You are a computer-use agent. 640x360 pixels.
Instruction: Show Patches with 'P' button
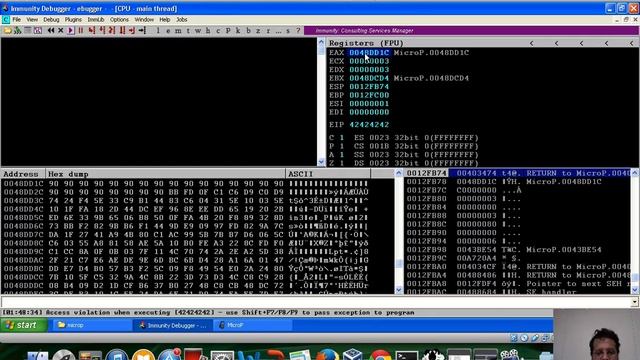(228, 31)
